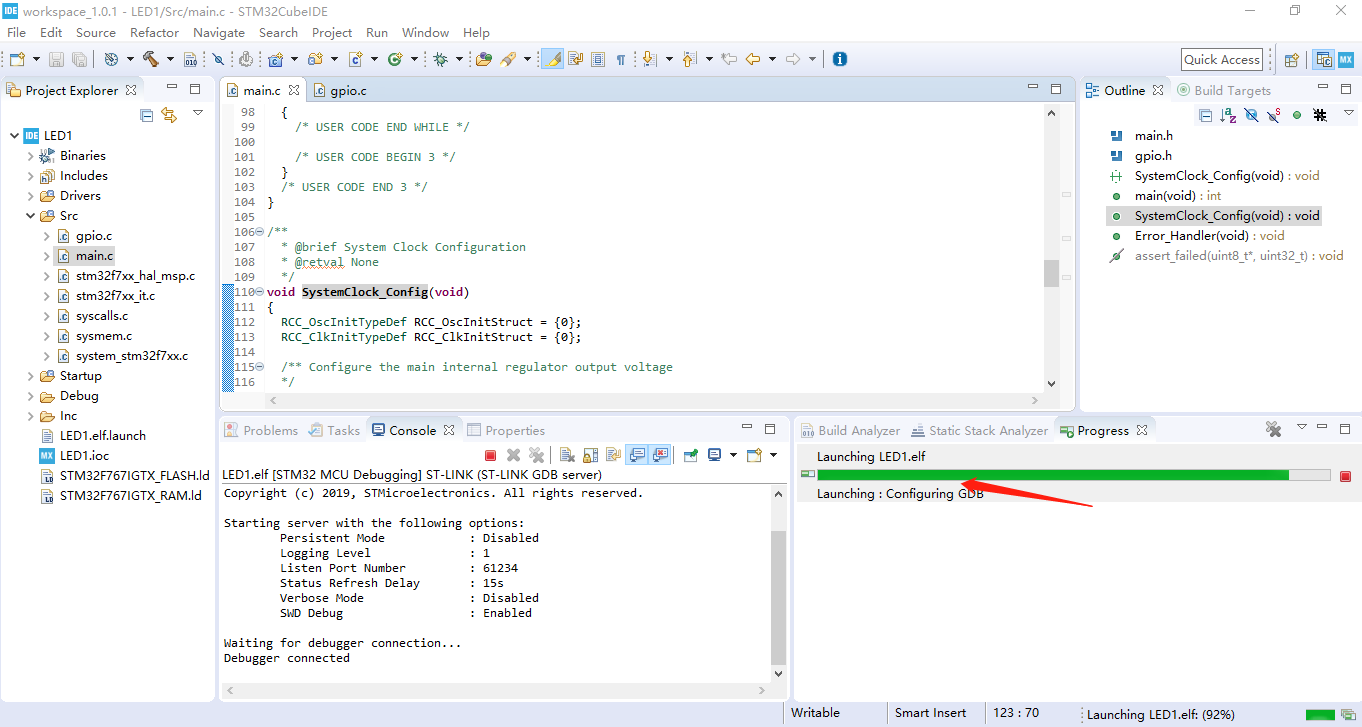The image size is (1362, 727).
Task: Click the Open Perspective icon
Action: click(x=1291, y=60)
